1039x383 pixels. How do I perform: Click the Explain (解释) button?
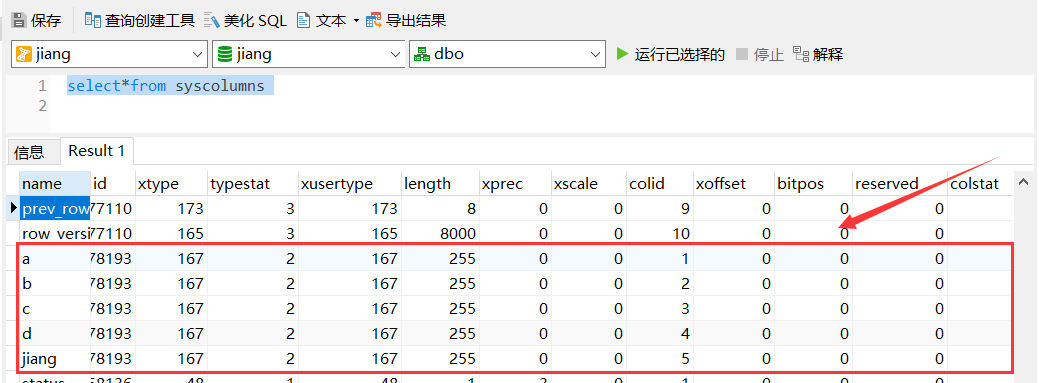click(818, 54)
